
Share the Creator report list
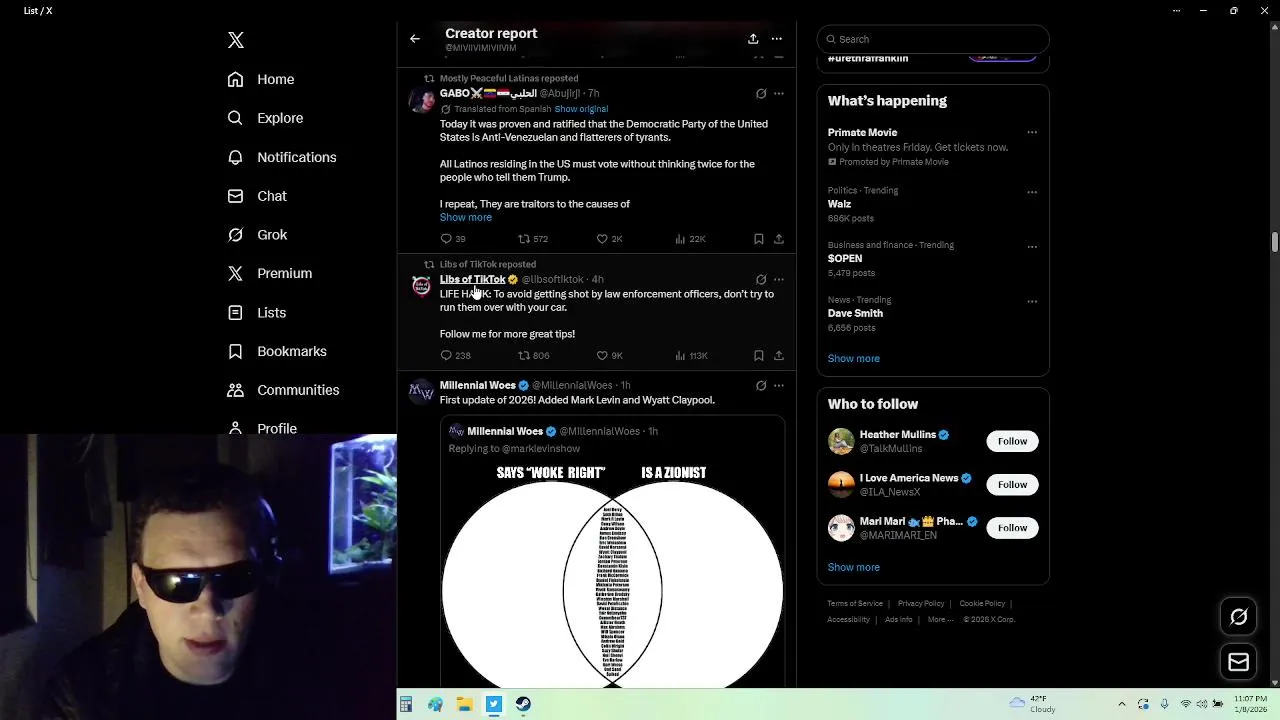(753, 39)
